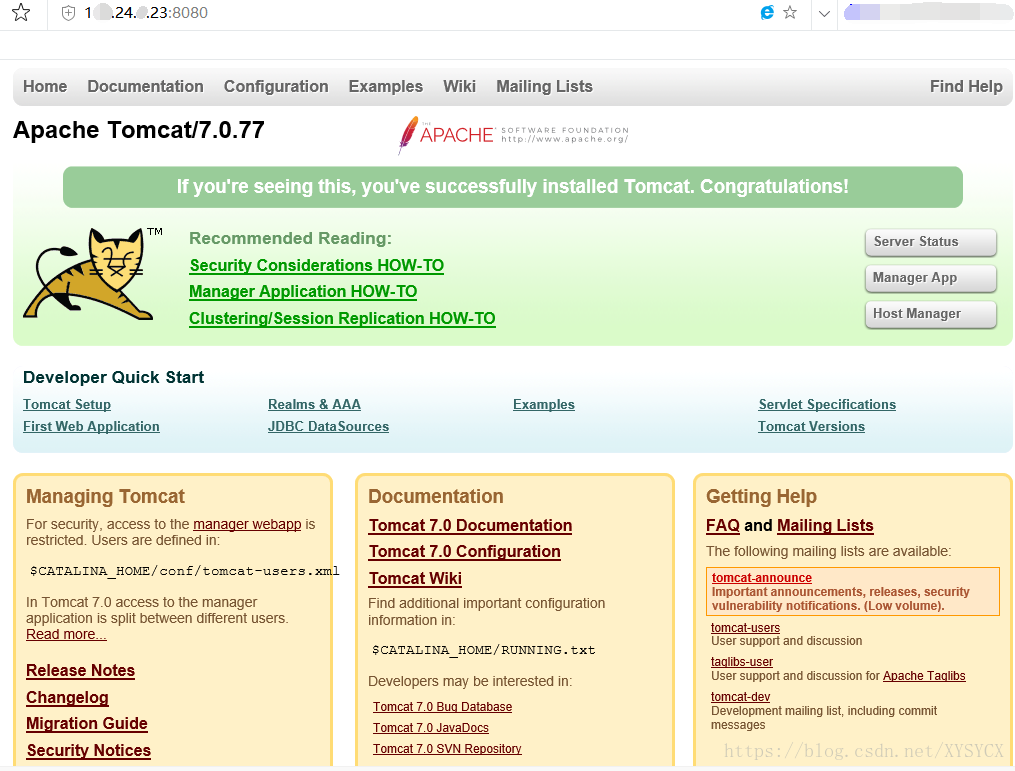1015x771 pixels.
Task: Open Tomcat 7.0 SVN Repository link
Action: pyautogui.click(x=447, y=749)
